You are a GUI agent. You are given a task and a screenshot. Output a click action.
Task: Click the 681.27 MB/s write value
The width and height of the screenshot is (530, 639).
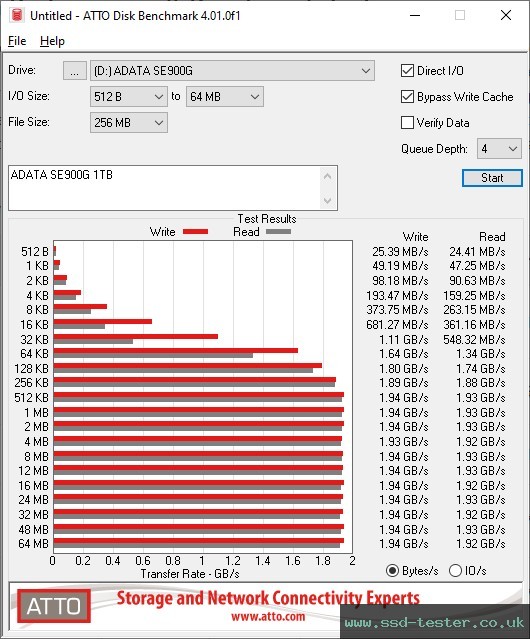point(397,324)
